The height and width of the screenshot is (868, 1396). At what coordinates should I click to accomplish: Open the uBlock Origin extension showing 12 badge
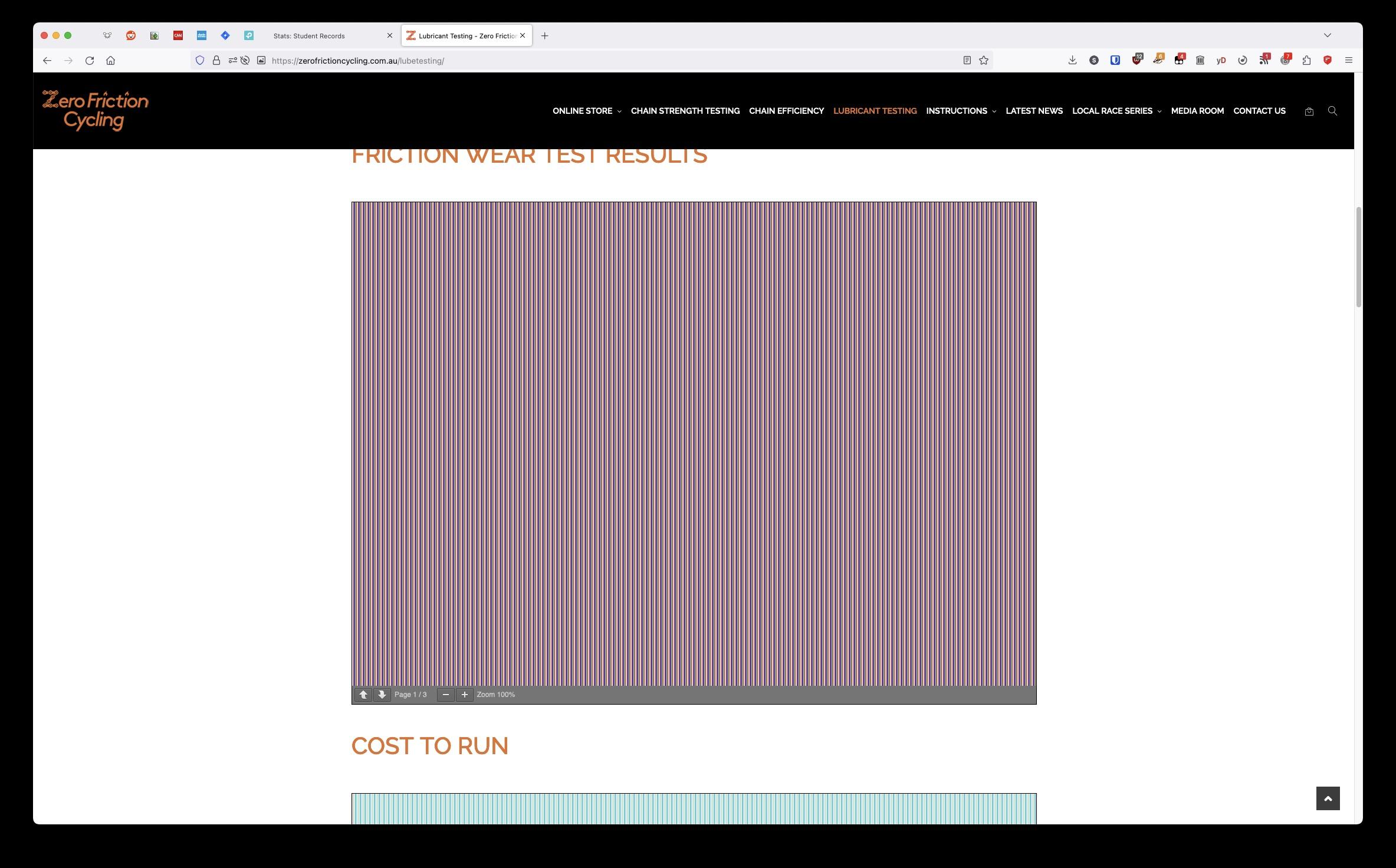point(1136,60)
